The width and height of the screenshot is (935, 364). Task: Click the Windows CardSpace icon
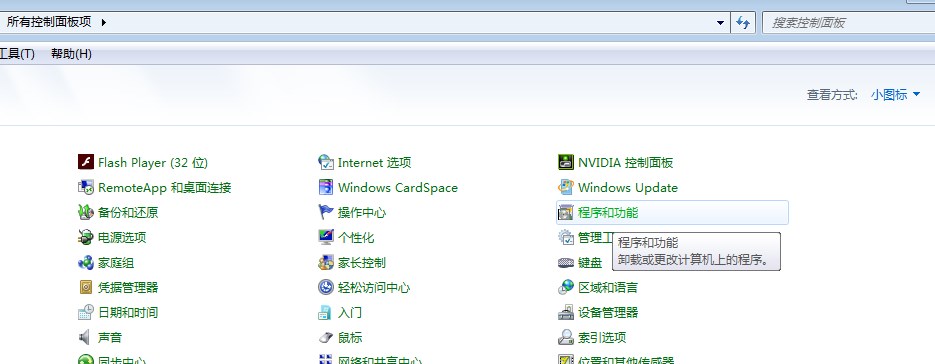326,187
